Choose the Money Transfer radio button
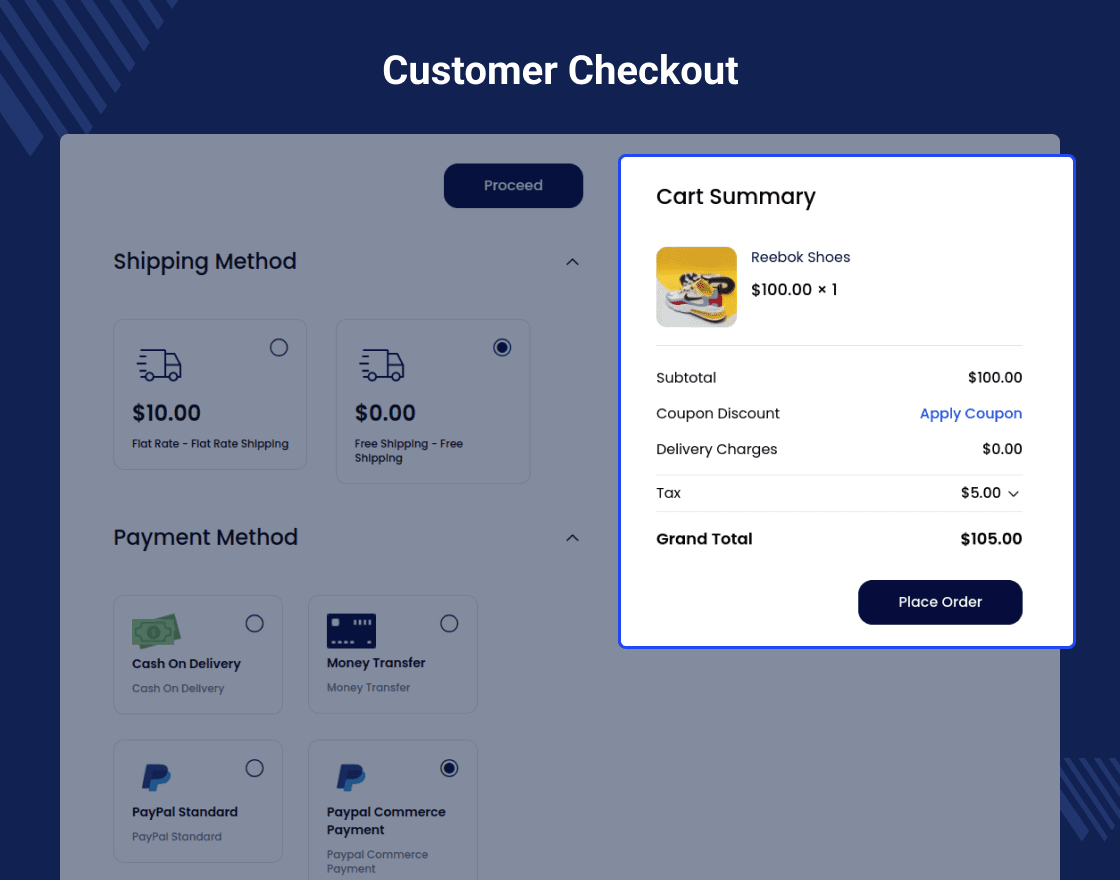 click(x=449, y=624)
